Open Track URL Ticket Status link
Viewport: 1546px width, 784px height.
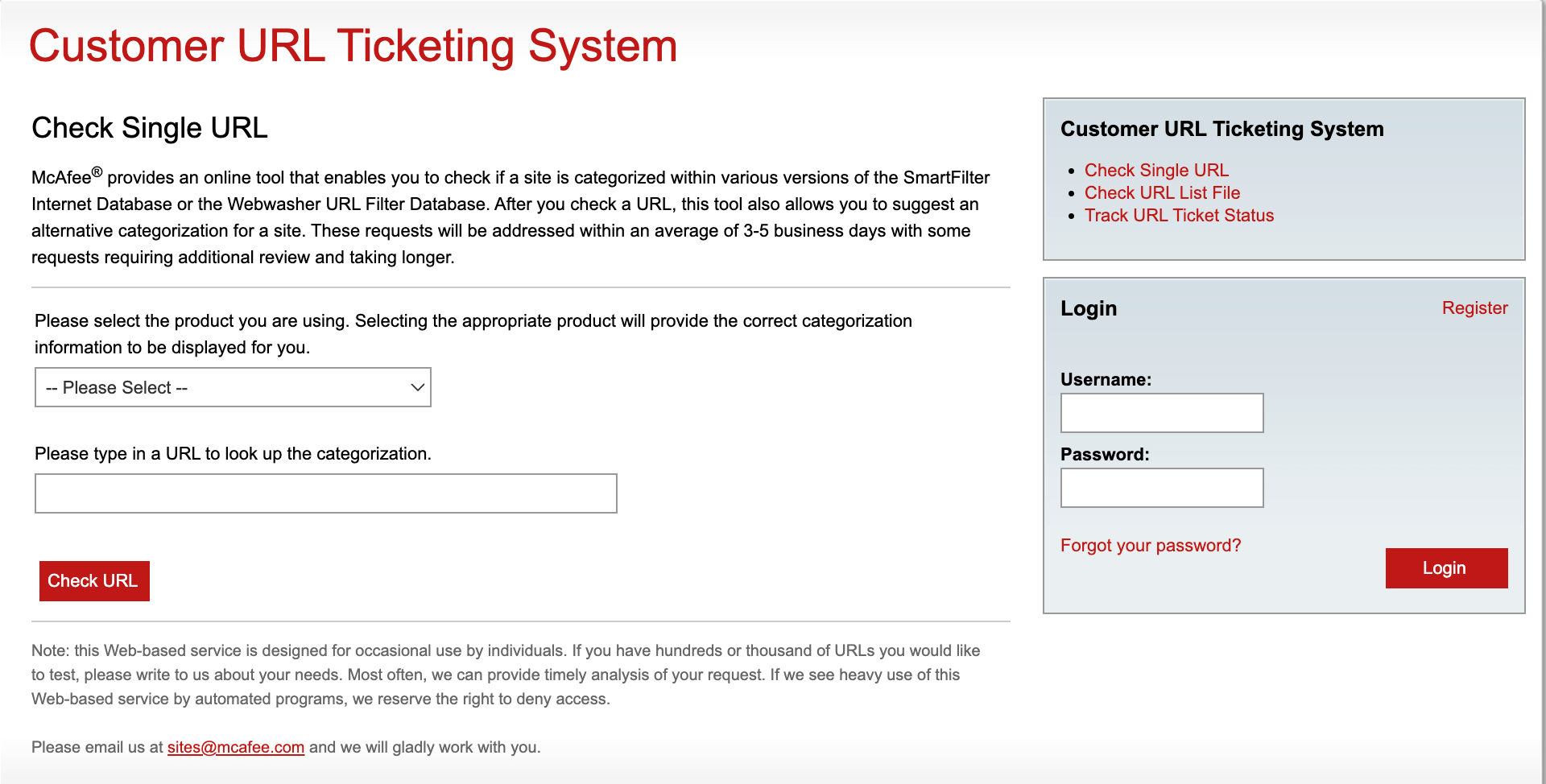point(1179,216)
